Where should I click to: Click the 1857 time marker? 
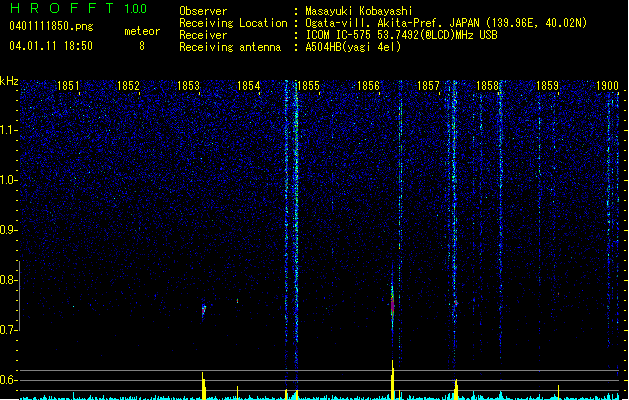point(428,86)
